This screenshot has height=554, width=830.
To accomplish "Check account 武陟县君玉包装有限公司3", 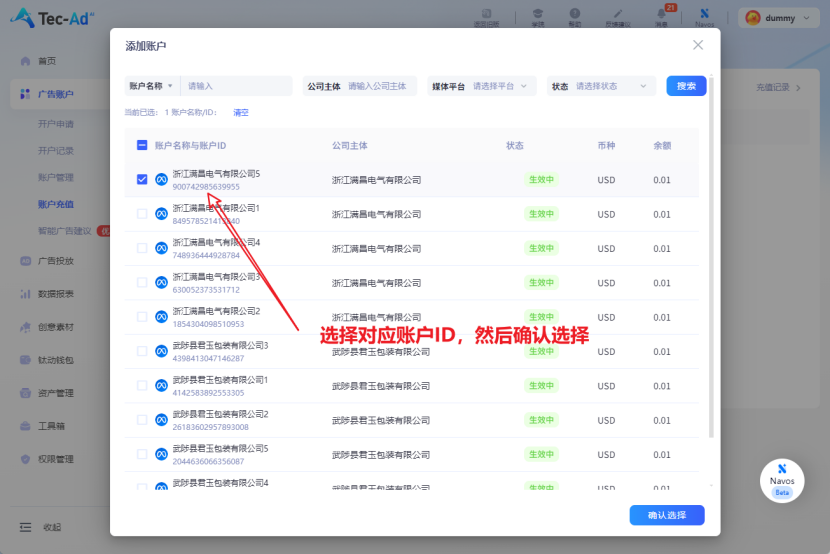I will (142, 351).
